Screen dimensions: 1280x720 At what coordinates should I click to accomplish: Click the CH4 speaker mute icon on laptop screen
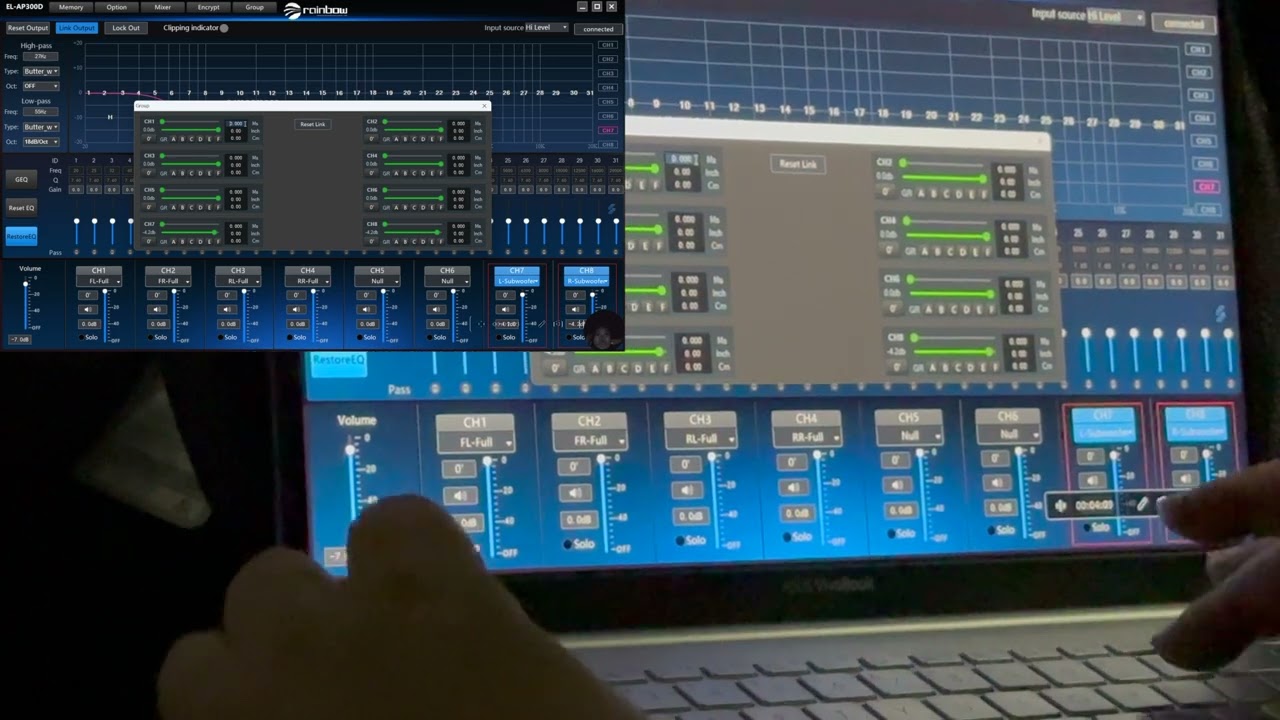tap(793, 487)
